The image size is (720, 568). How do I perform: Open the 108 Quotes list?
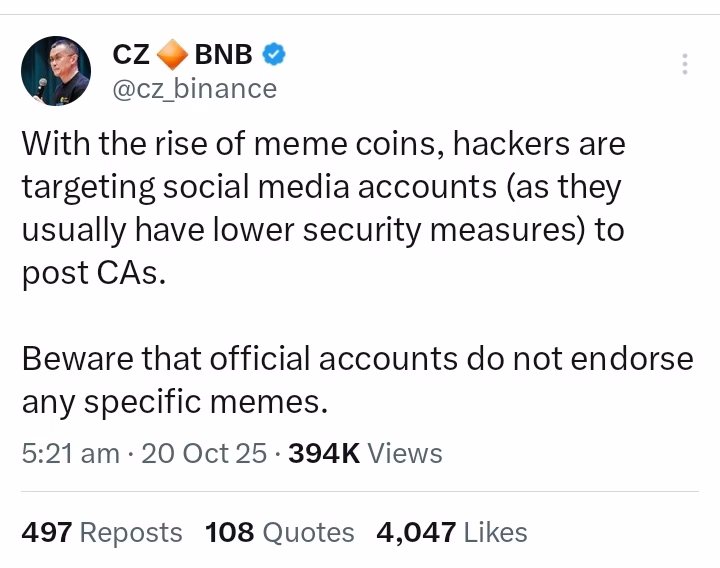point(280,533)
